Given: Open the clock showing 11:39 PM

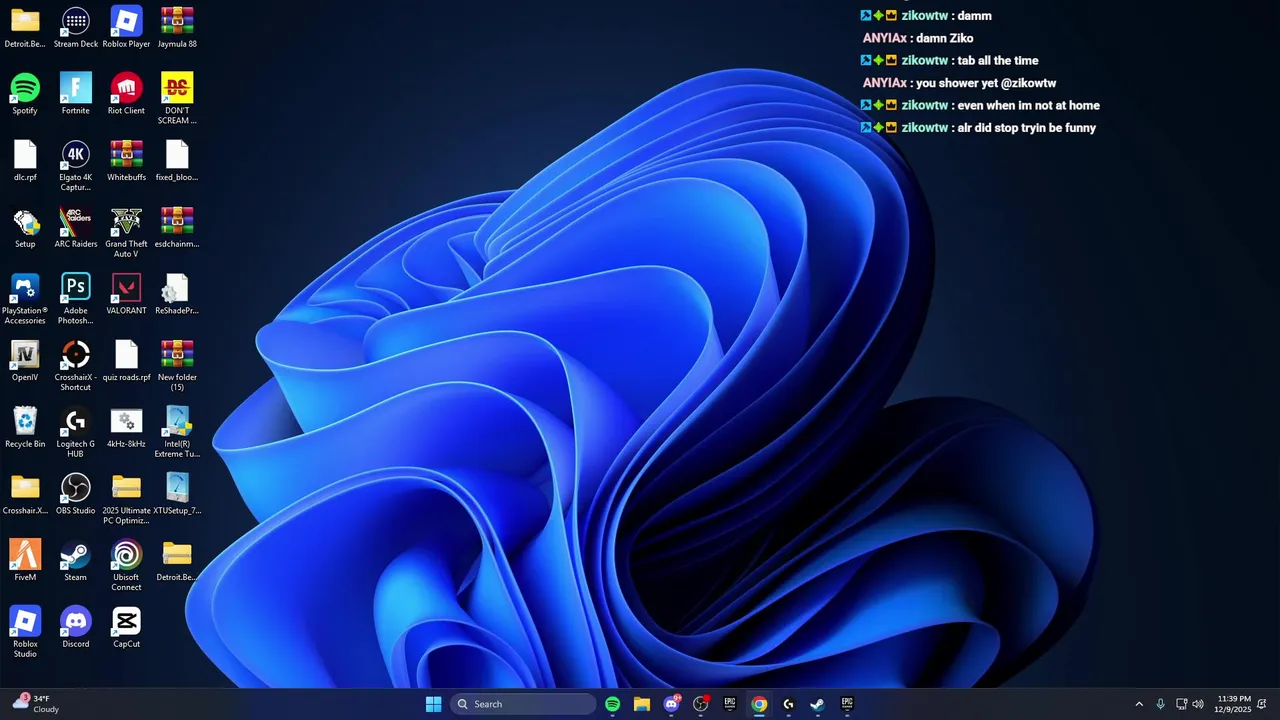Looking at the screenshot, I should pyautogui.click(x=1234, y=704).
